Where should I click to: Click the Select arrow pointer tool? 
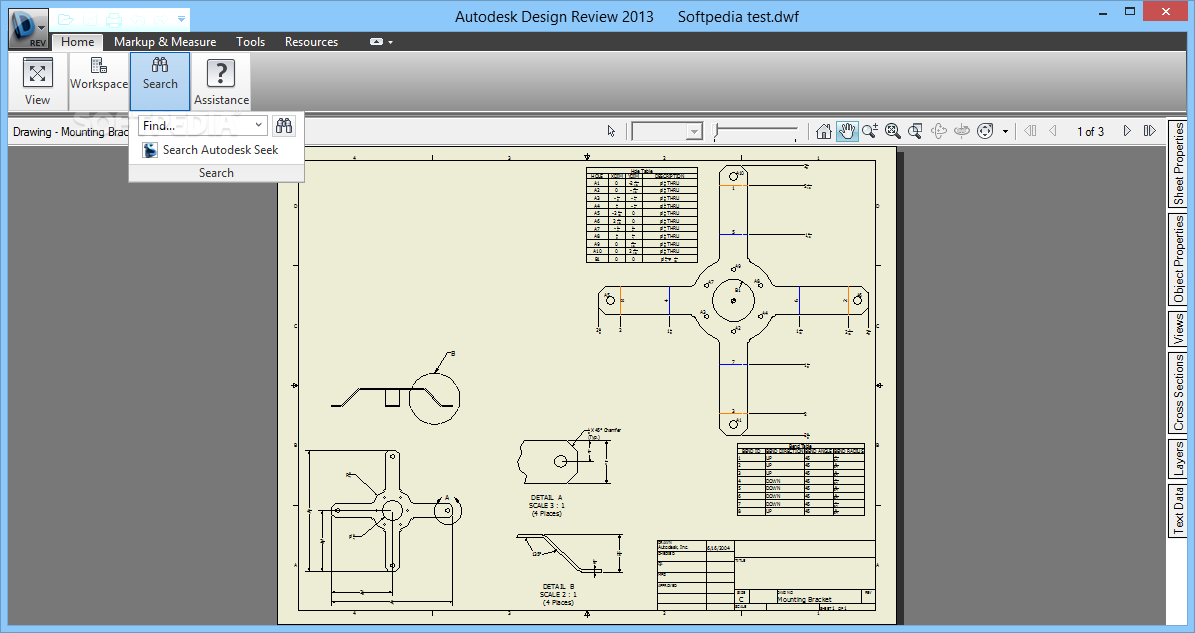pyautogui.click(x=611, y=131)
